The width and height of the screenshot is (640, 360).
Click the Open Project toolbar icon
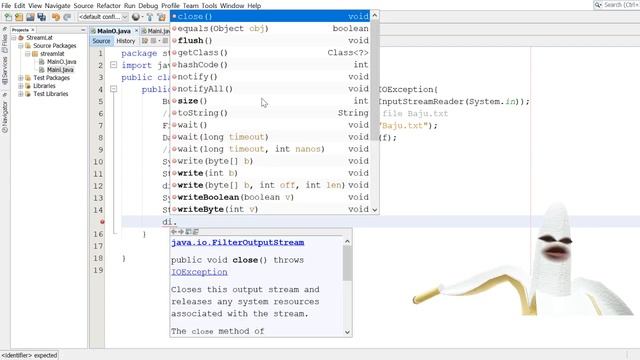pyautogui.click(x=30, y=17)
